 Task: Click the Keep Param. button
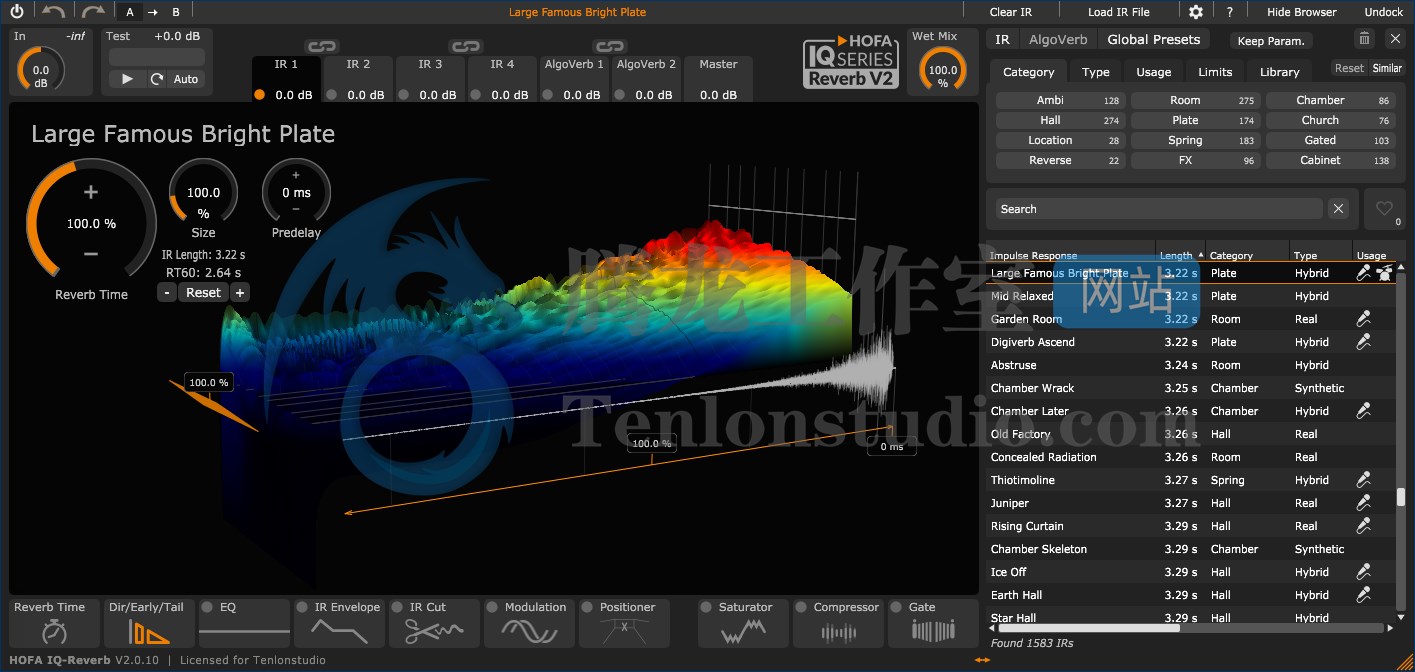1271,41
